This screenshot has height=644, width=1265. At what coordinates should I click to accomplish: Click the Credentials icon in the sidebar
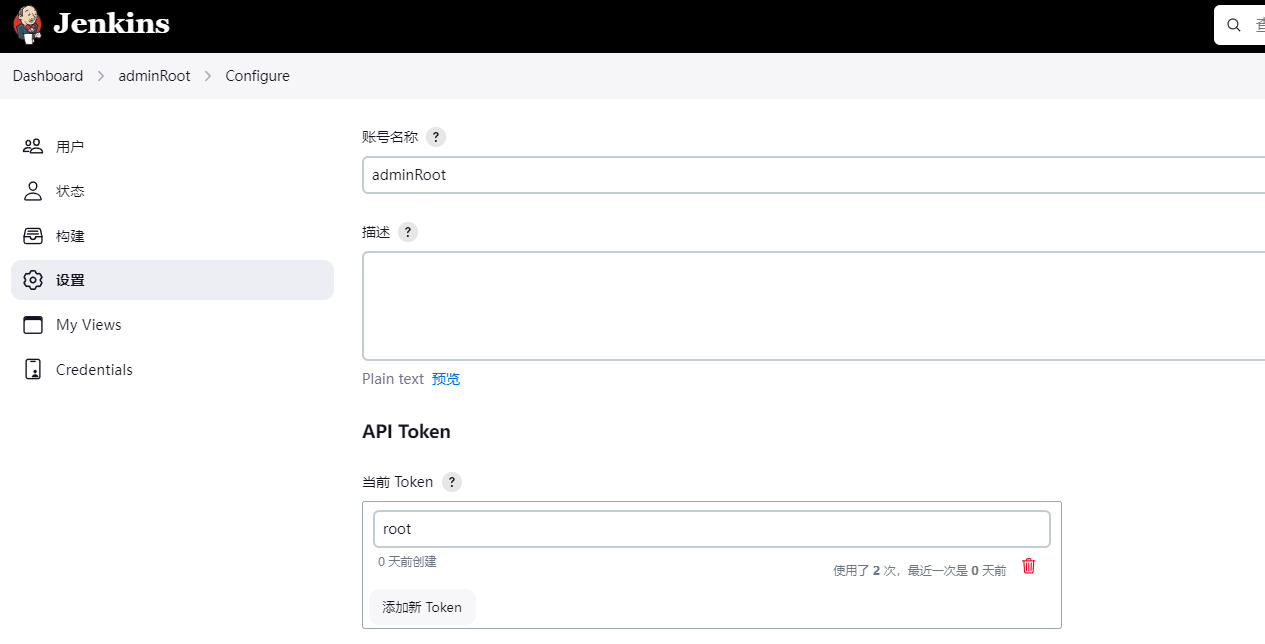point(33,369)
